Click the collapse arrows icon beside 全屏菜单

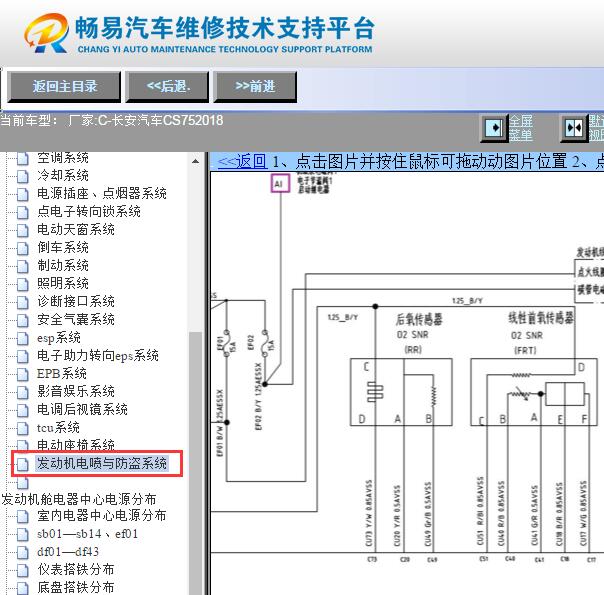pos(574,128)
